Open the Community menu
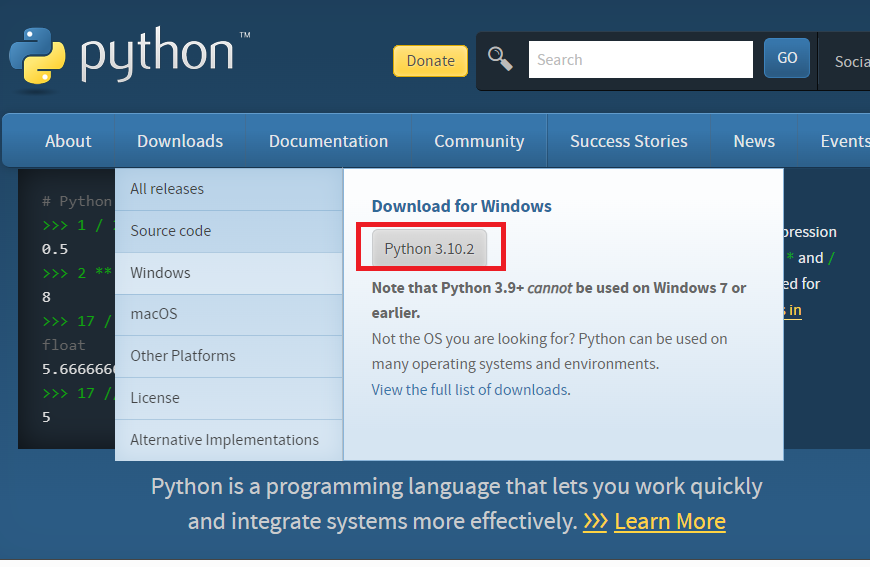870x567 pixels. pos(479,141)
